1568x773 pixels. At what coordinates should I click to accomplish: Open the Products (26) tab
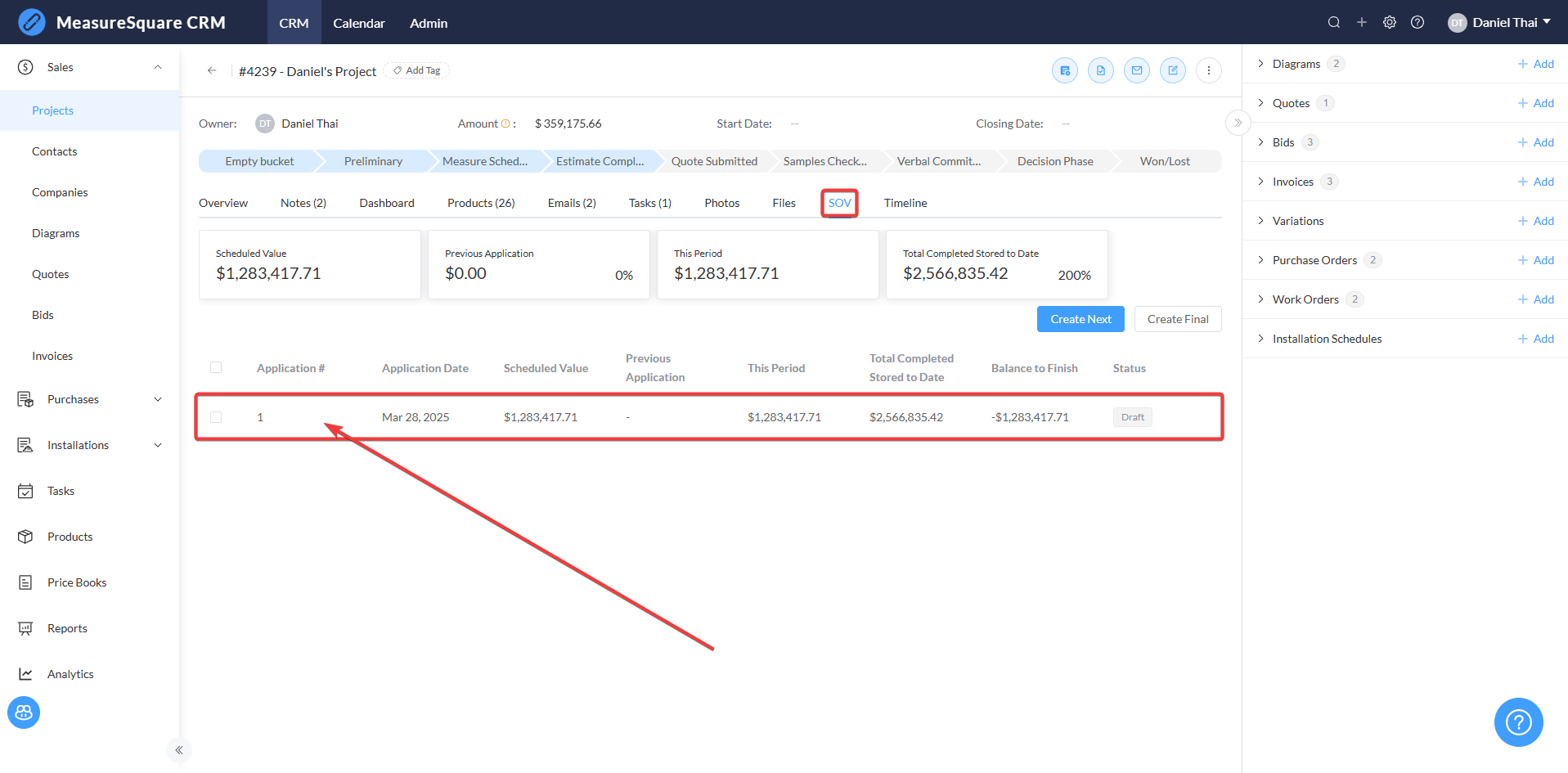pyautogui.click(x=481, y=203)
